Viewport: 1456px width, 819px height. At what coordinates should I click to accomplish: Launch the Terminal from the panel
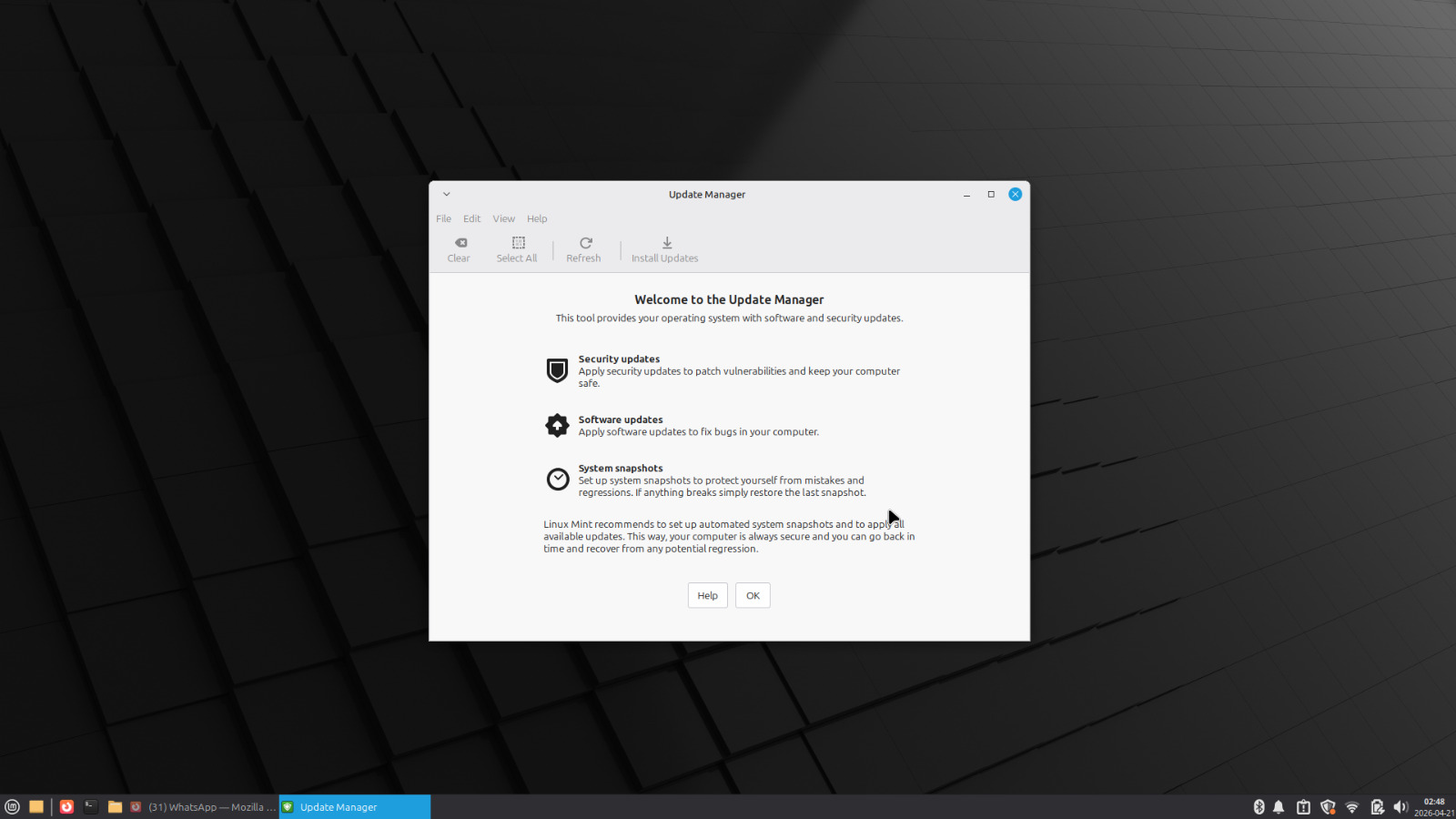[x=91, y=807]
